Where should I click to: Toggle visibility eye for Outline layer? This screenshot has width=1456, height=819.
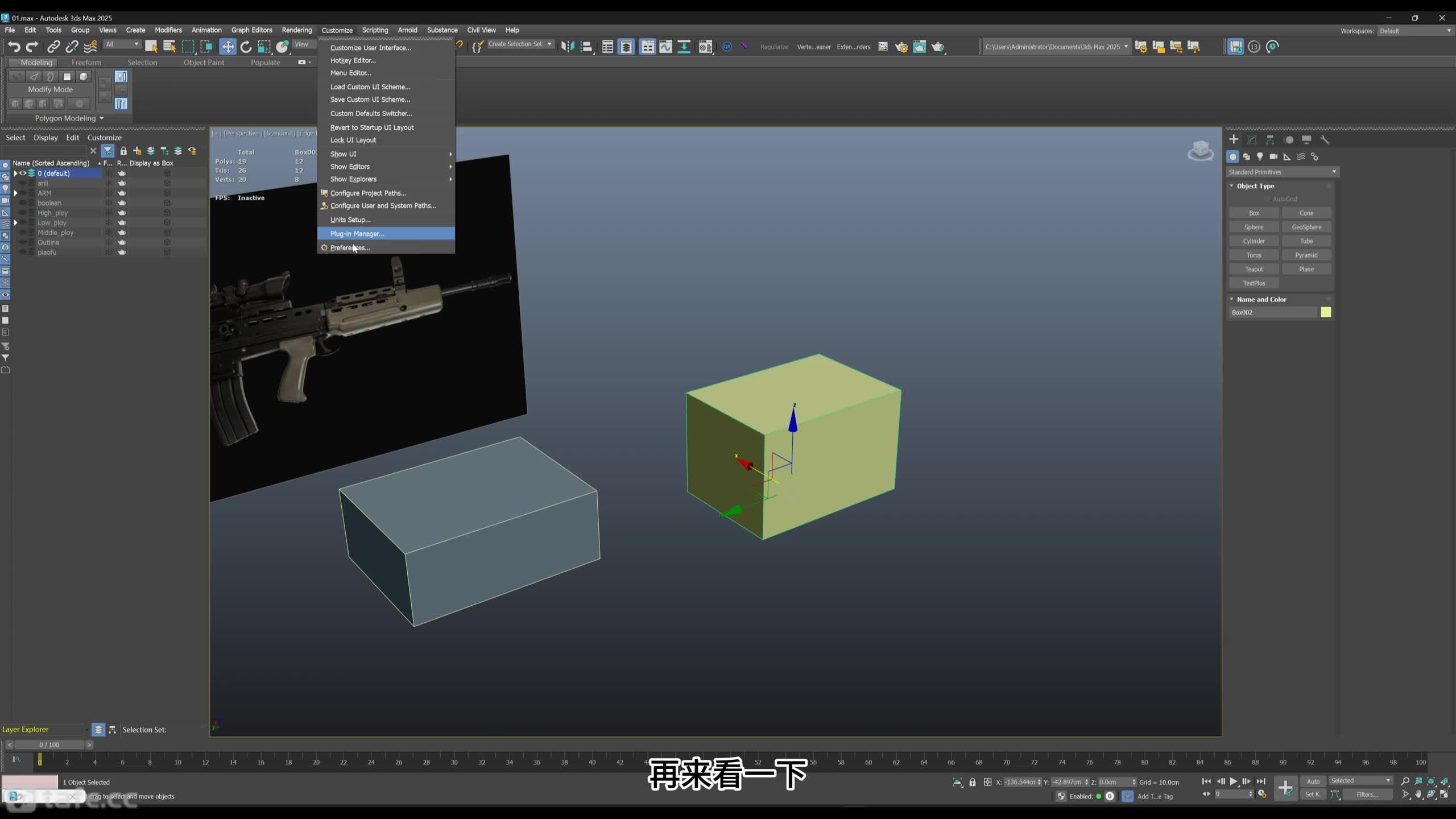tap(23, 242)
